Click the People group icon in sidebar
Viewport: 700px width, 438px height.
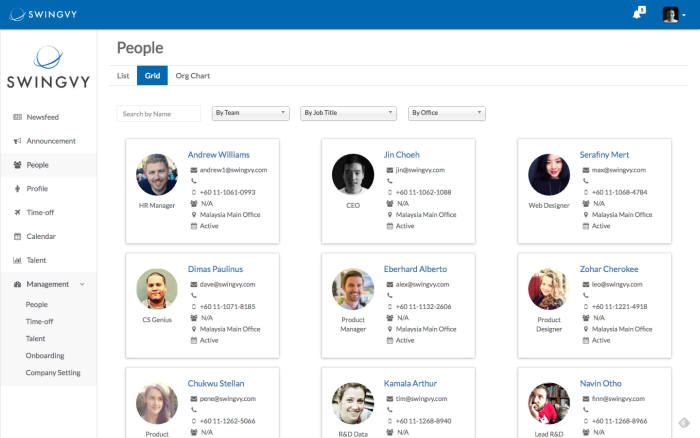tap(17, 165)
